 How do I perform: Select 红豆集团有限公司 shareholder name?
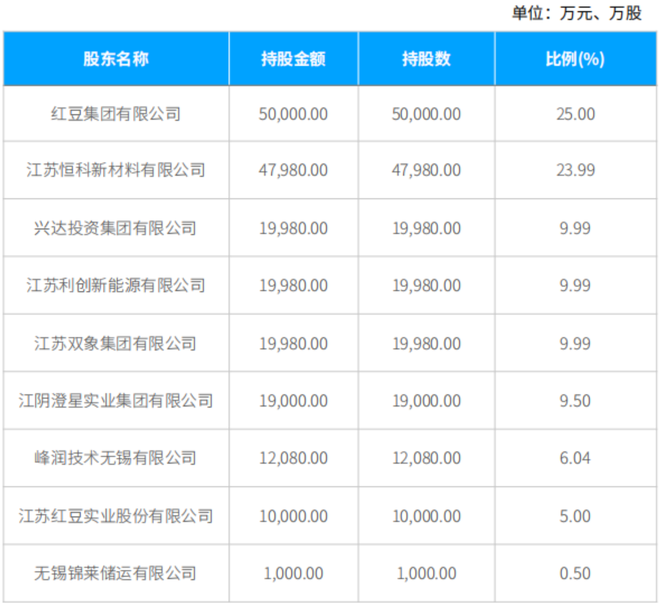pyautogui.click(x=116, y=114)
